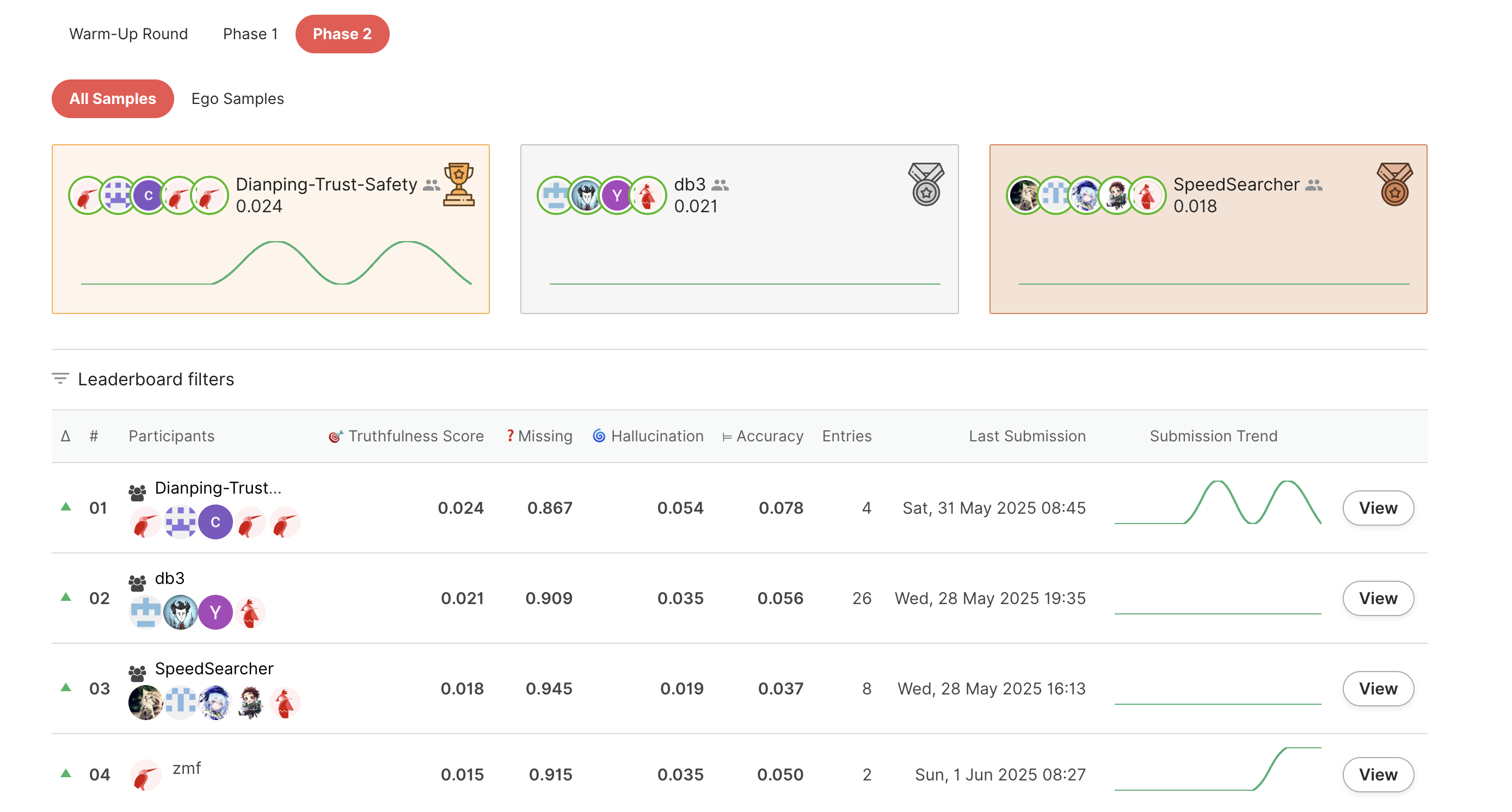Sort by the Hallucination column header
The height and width of the screenshot is (812, 1512).
click(656, 436)
